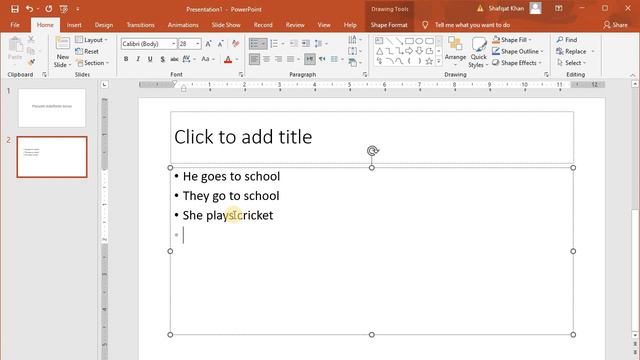This screenshot has height=360, width=640.
Task: Decrease font size with the small A
Action: tap(221, 44)
